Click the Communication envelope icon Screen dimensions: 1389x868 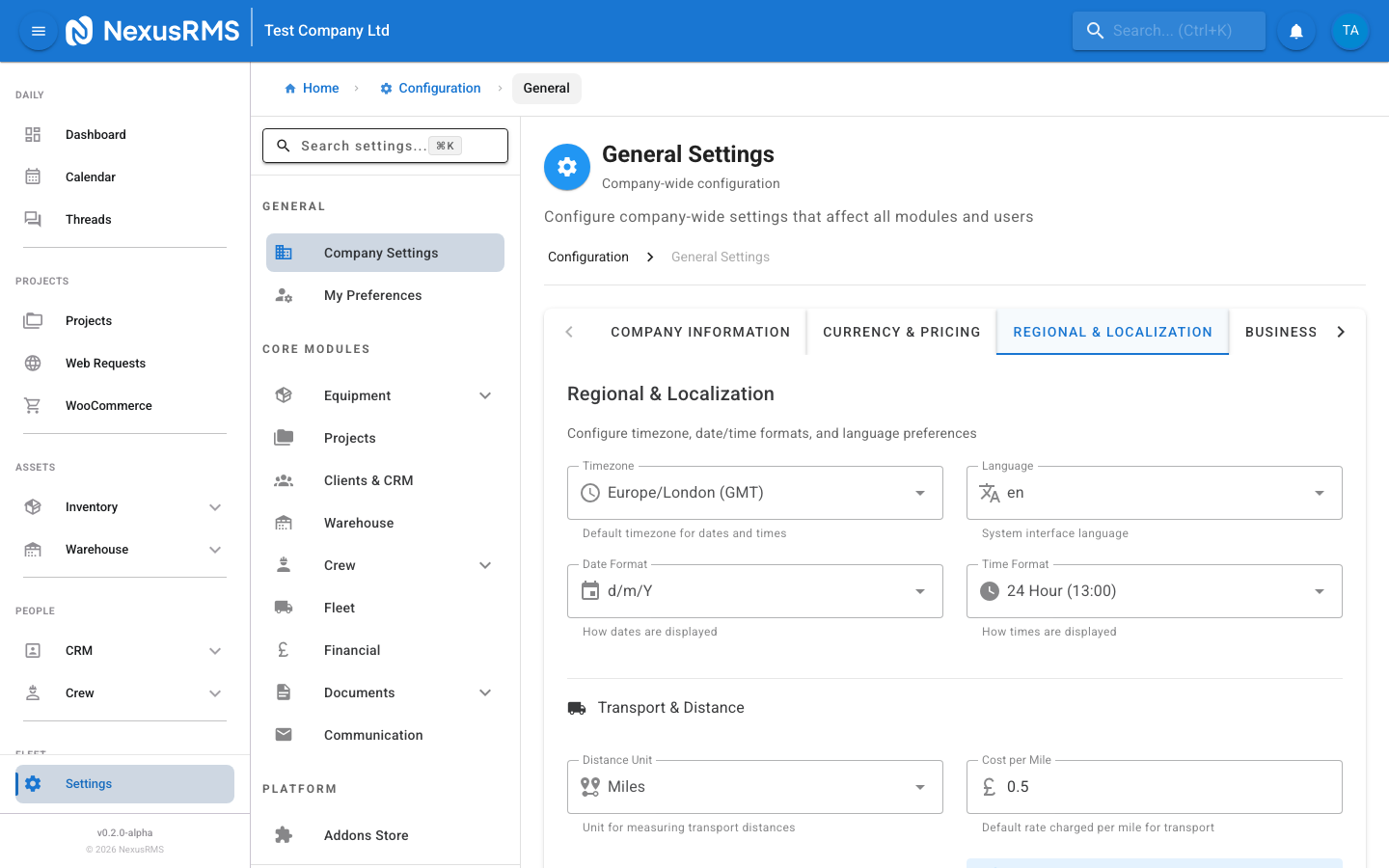tap(283, 734)
